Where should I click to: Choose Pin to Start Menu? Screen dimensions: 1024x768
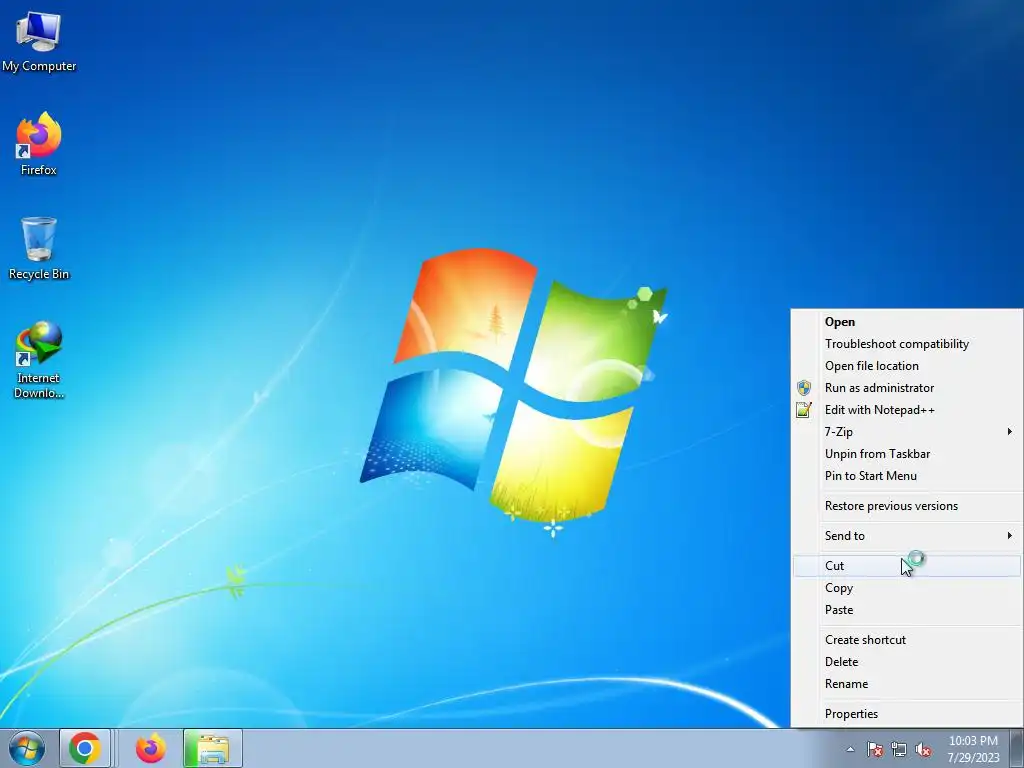click(907, 476)
